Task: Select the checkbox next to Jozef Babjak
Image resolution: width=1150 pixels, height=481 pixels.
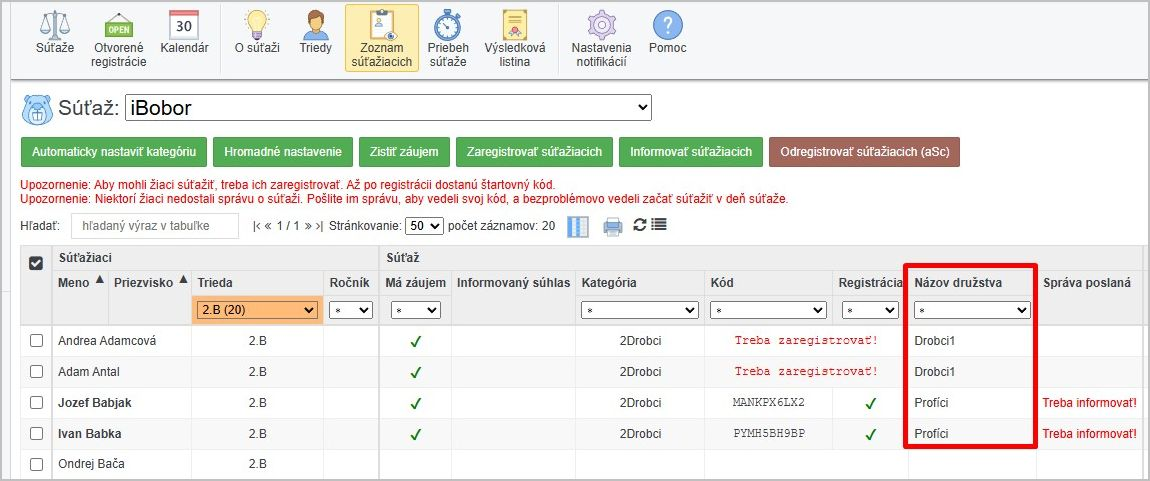Action: click(x=36, y=403)
